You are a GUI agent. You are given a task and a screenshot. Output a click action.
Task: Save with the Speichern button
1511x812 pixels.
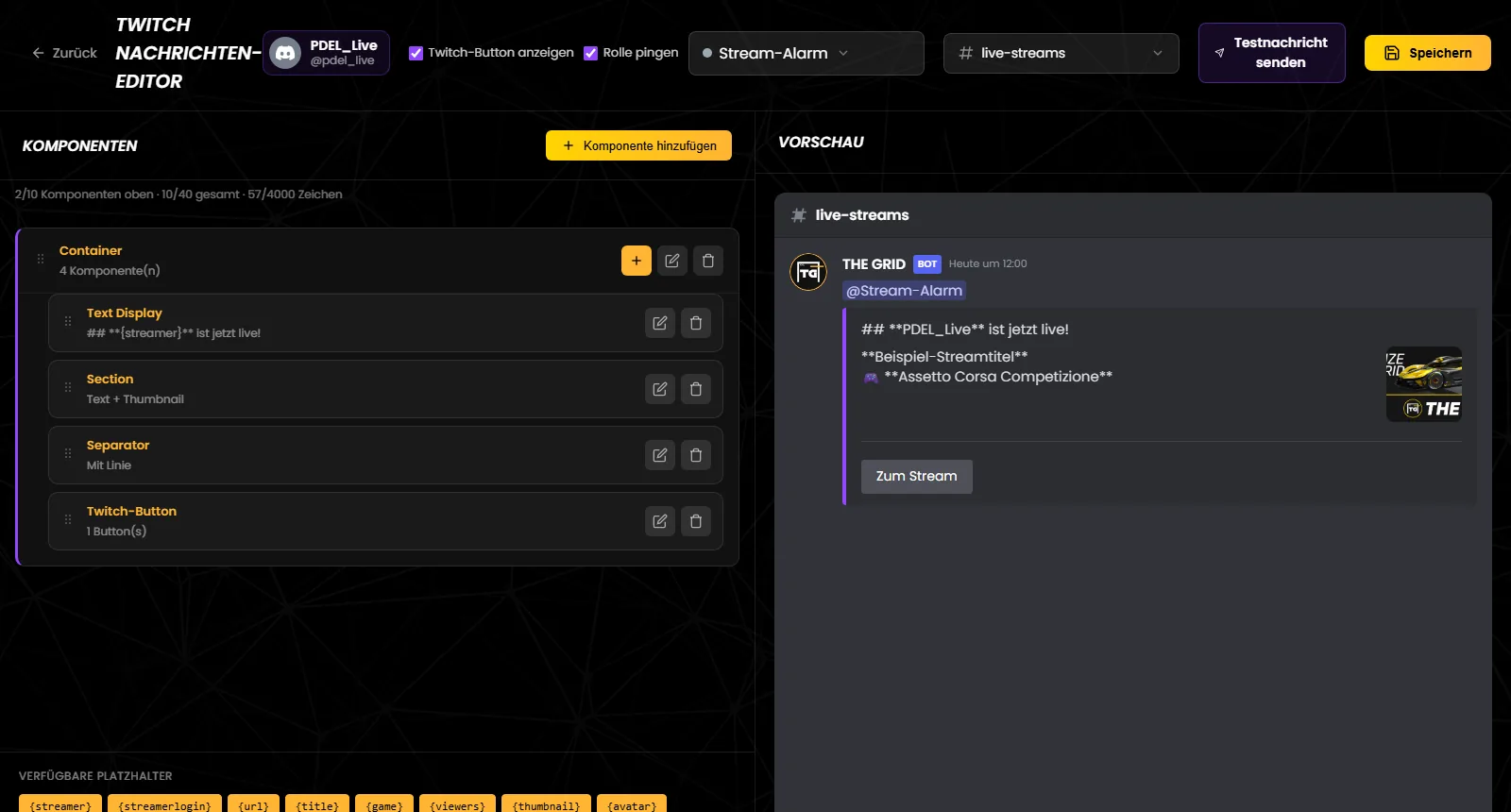(1428, 53)
